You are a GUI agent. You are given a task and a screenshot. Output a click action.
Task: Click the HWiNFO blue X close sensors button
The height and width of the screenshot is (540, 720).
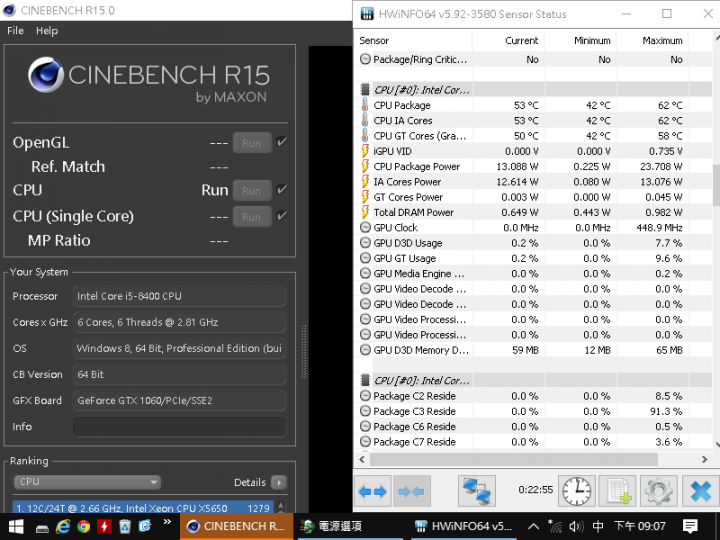tap(700, 491)
